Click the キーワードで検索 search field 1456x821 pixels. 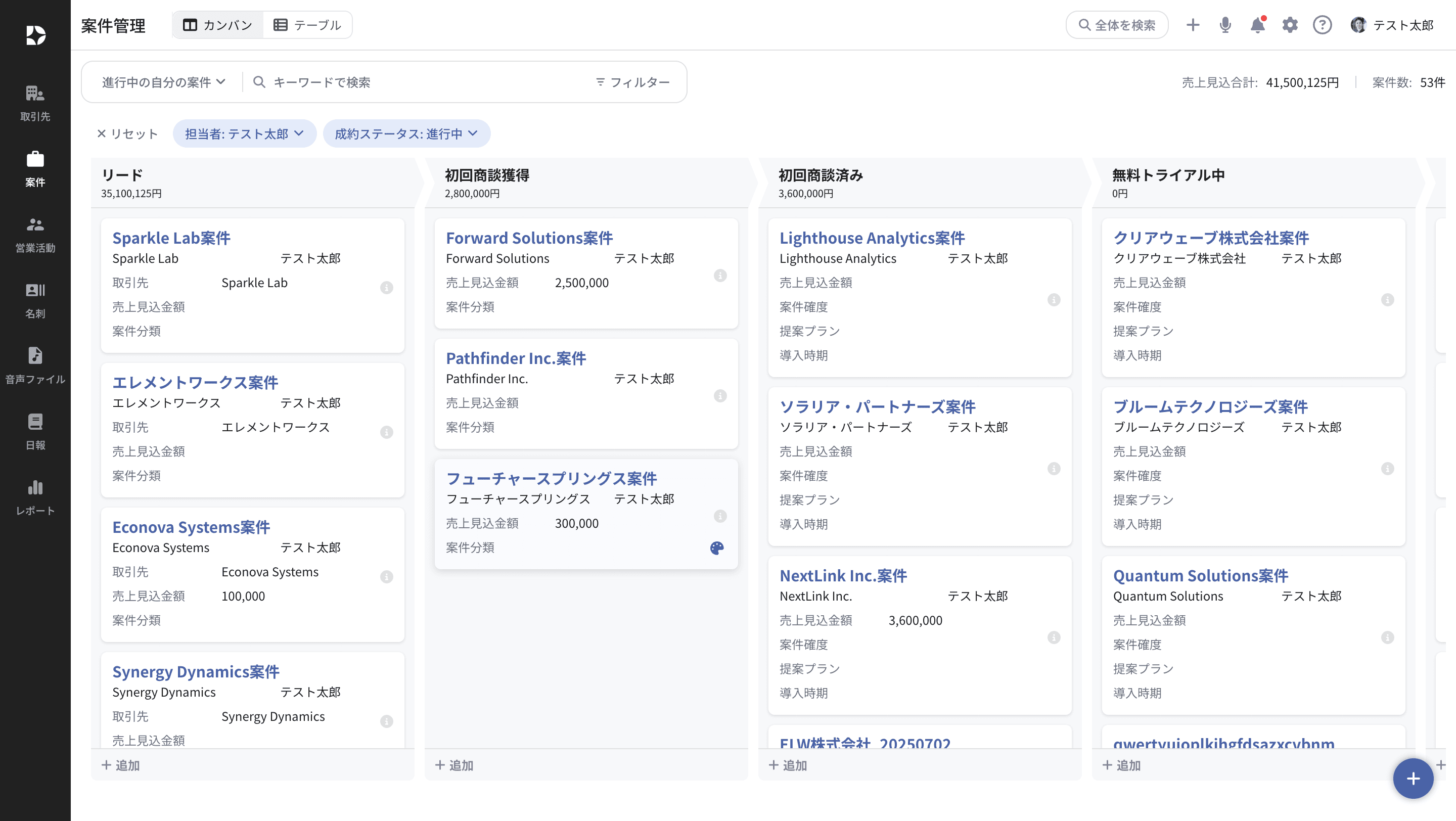tap(418, 82)
